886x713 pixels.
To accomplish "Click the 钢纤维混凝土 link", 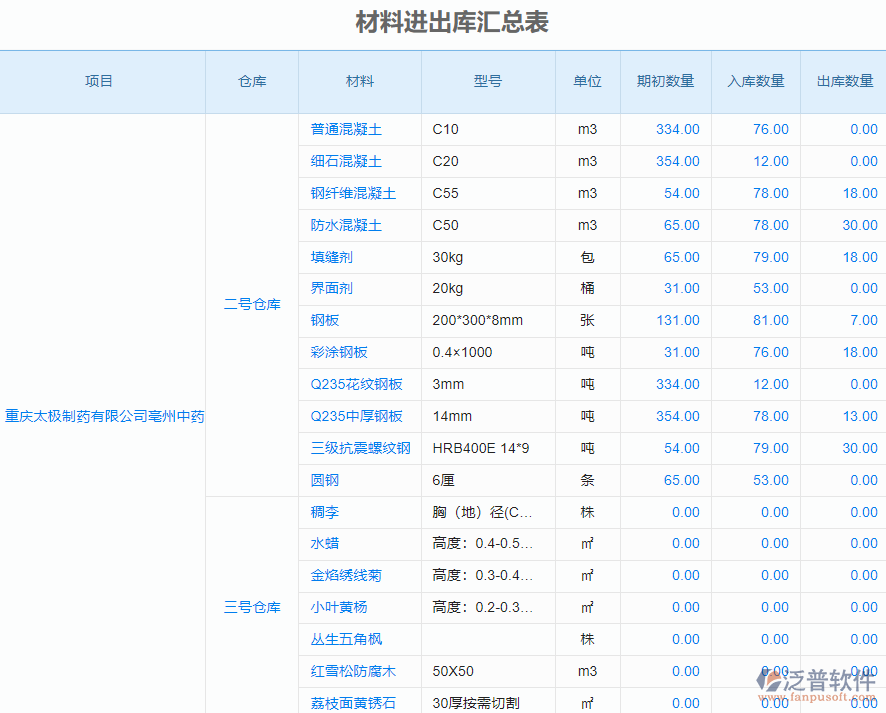I will 351,193.
